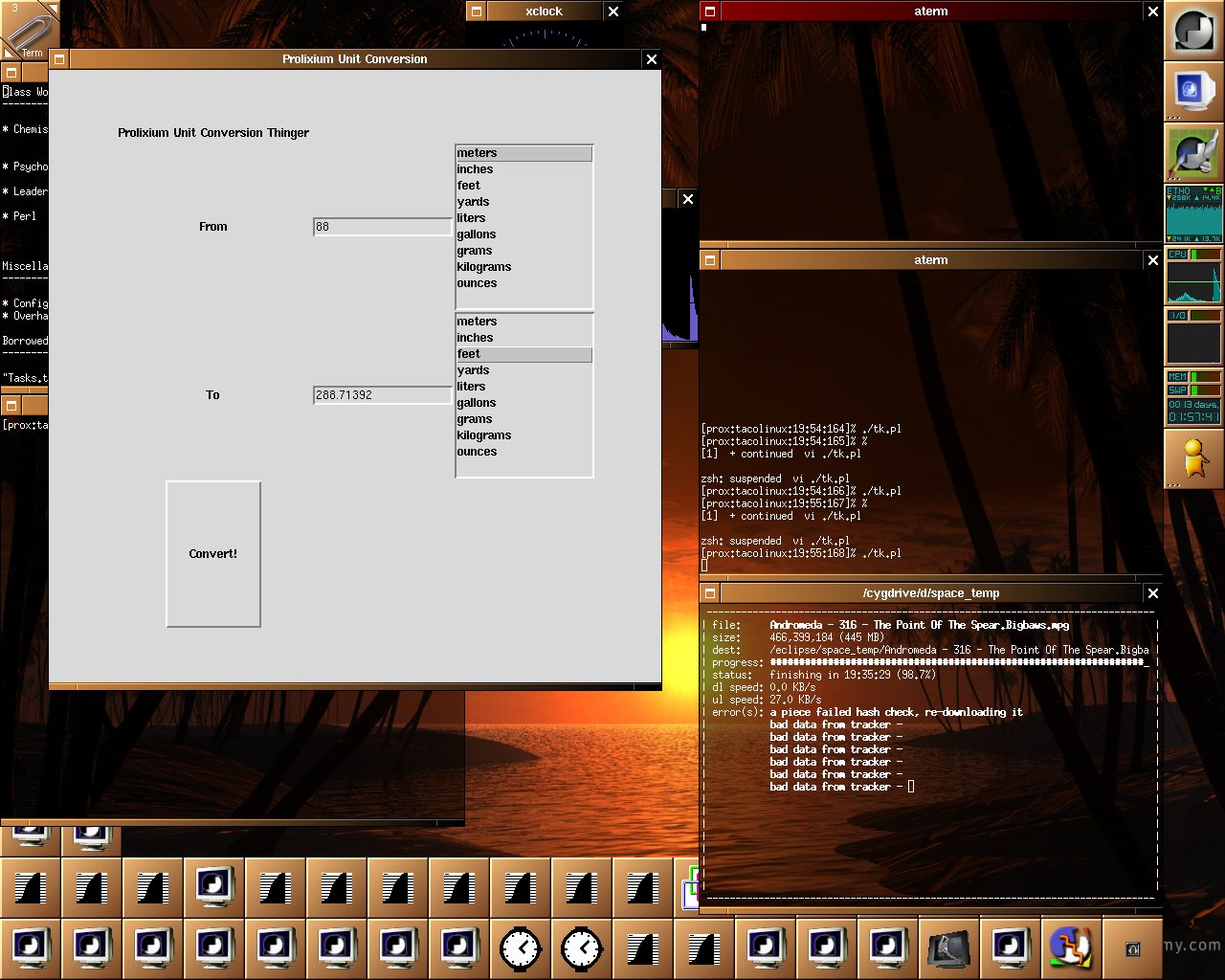
Task: Open the /cygdrive/d/space_temp window menu button
Action: (x=709, y=593)
